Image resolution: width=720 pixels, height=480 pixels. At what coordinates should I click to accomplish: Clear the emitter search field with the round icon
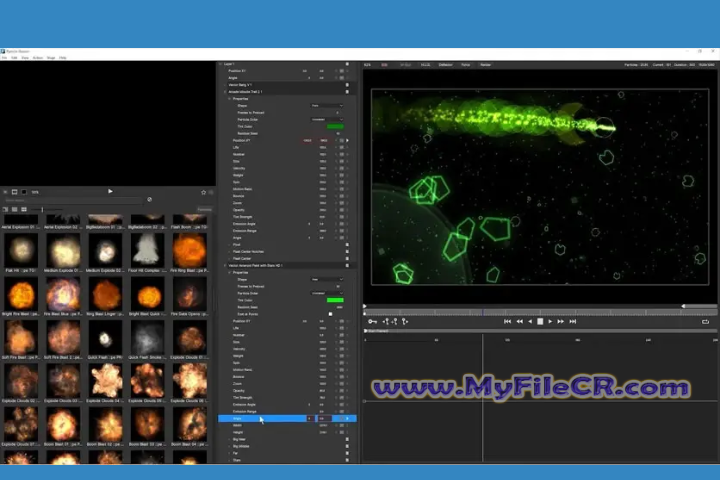point(150,199)
